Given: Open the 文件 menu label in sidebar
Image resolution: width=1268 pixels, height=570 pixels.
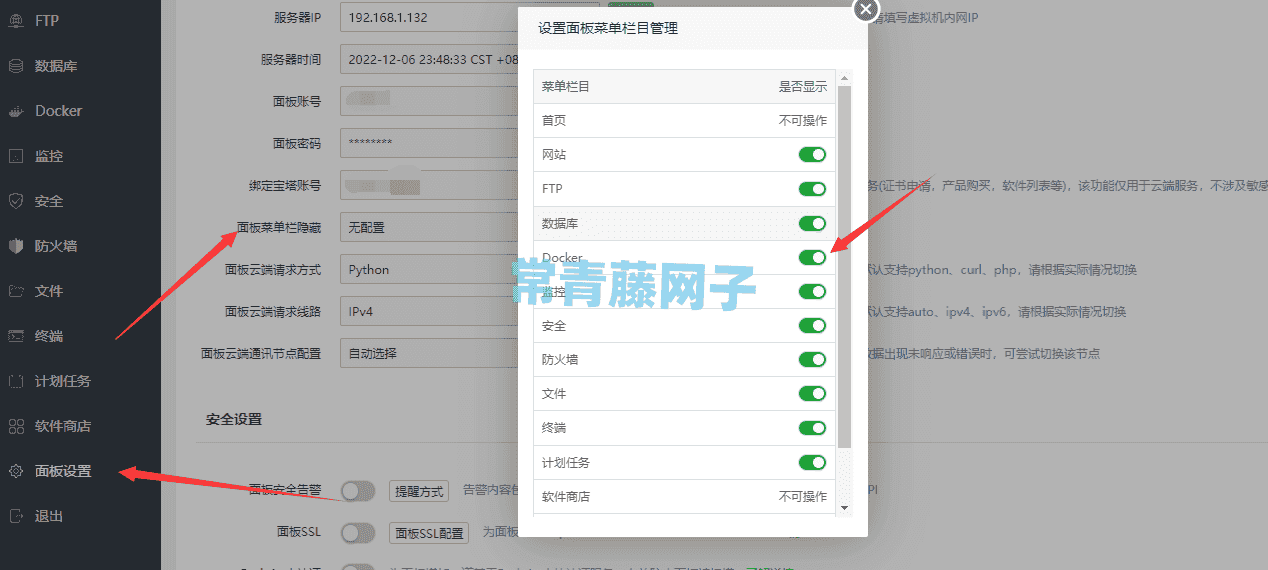Looking at the screenshot, I should click(49, 291).
